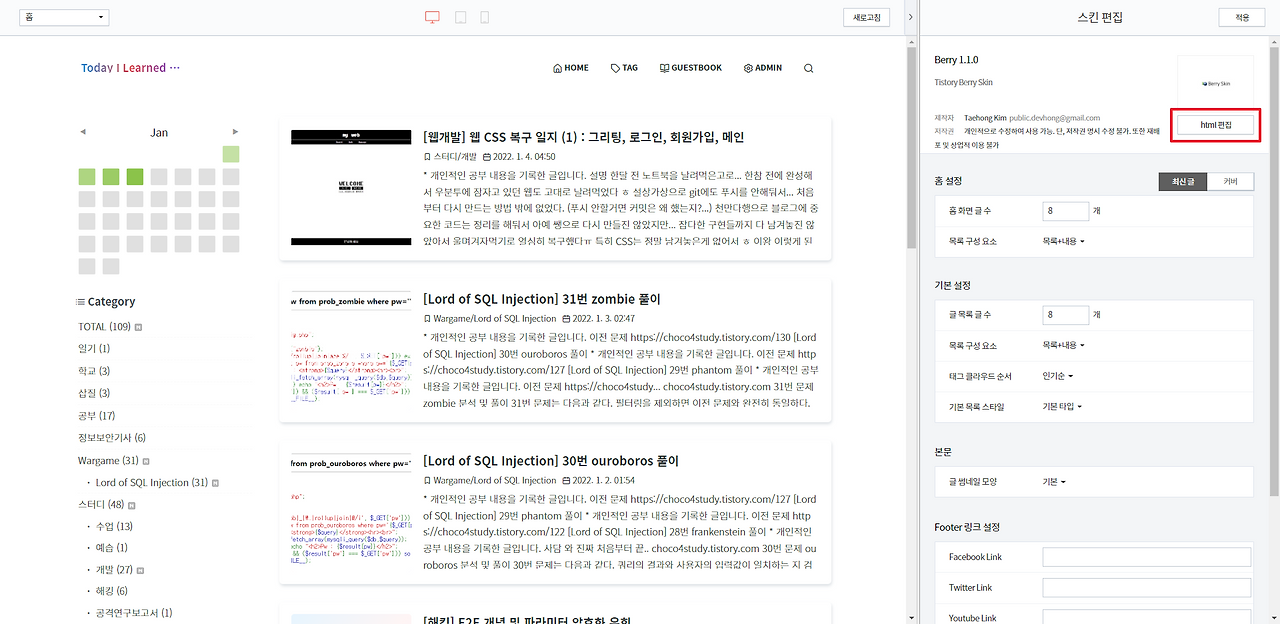This screenshot has height=624, width=1280.
Task: Open 일기 (1) category
Action: 94,348
